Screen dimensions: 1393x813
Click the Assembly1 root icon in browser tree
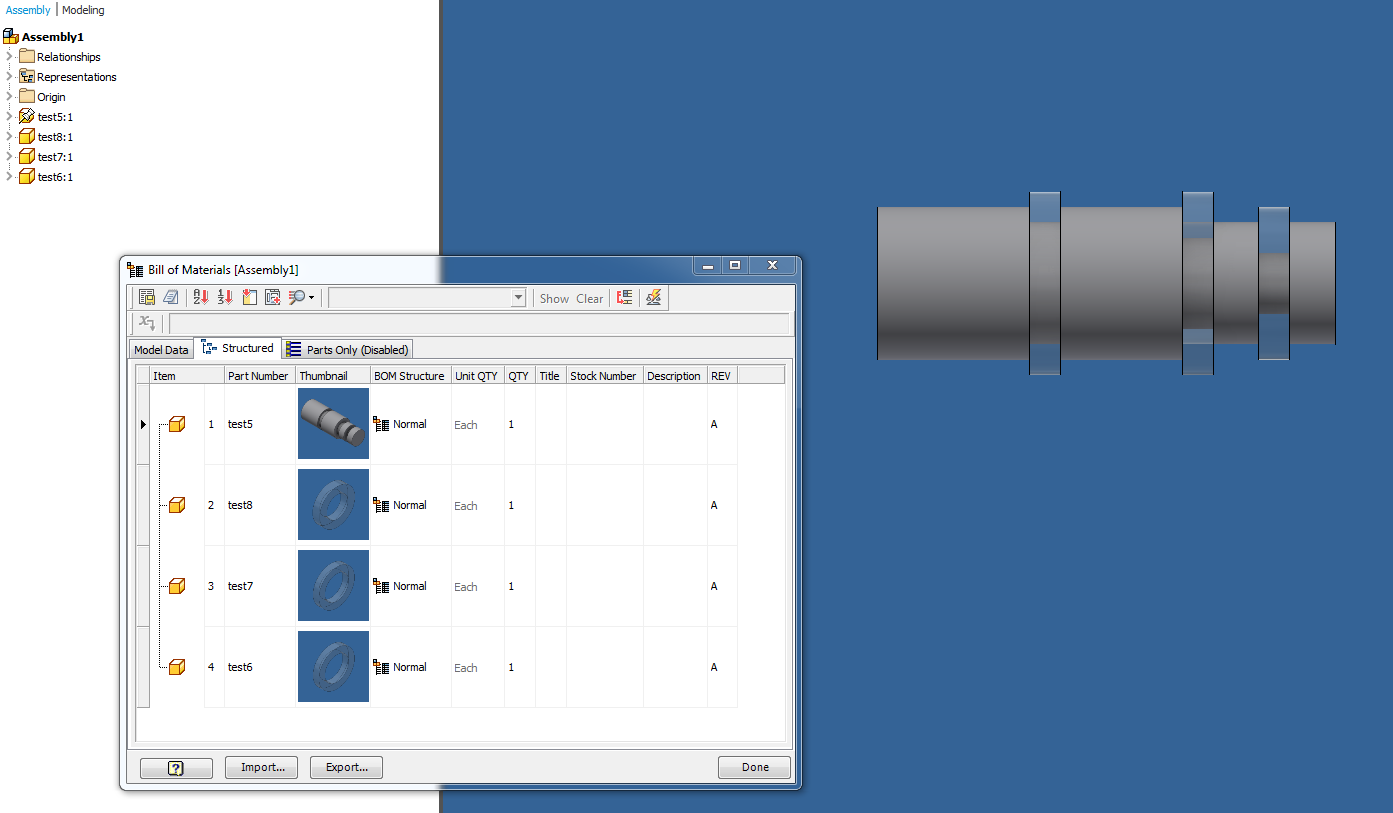[x=11, y=37]
